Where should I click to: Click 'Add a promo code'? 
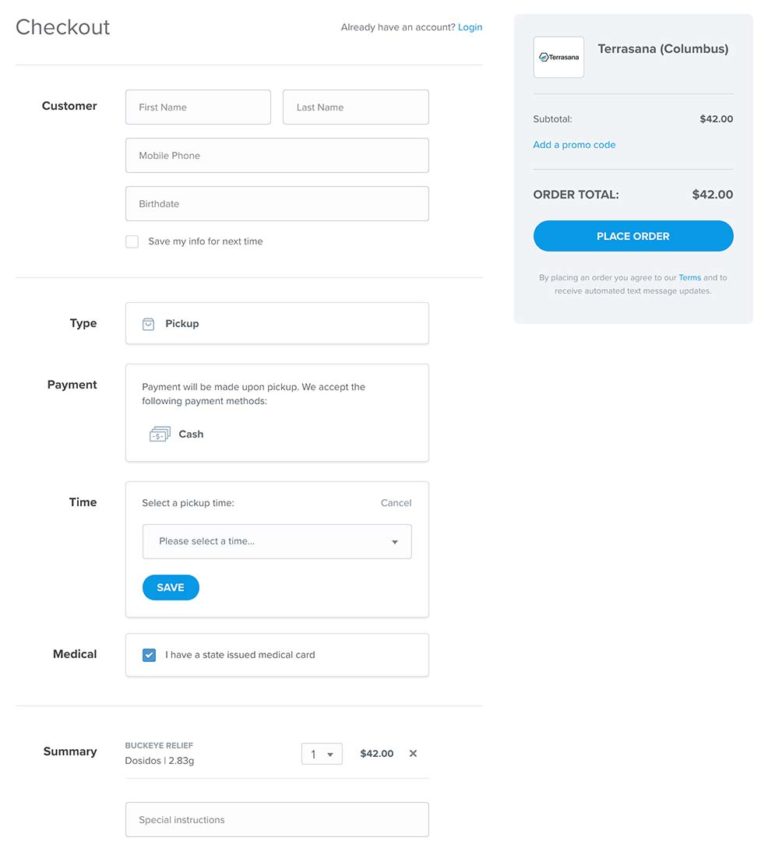coord(574,145)
